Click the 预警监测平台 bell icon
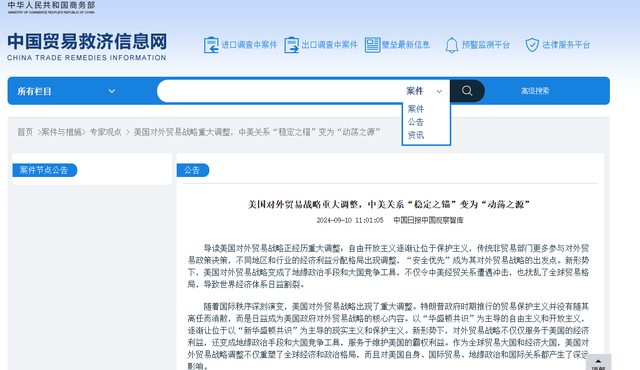The width and height of the screenshot is (640, 370). 451,45
